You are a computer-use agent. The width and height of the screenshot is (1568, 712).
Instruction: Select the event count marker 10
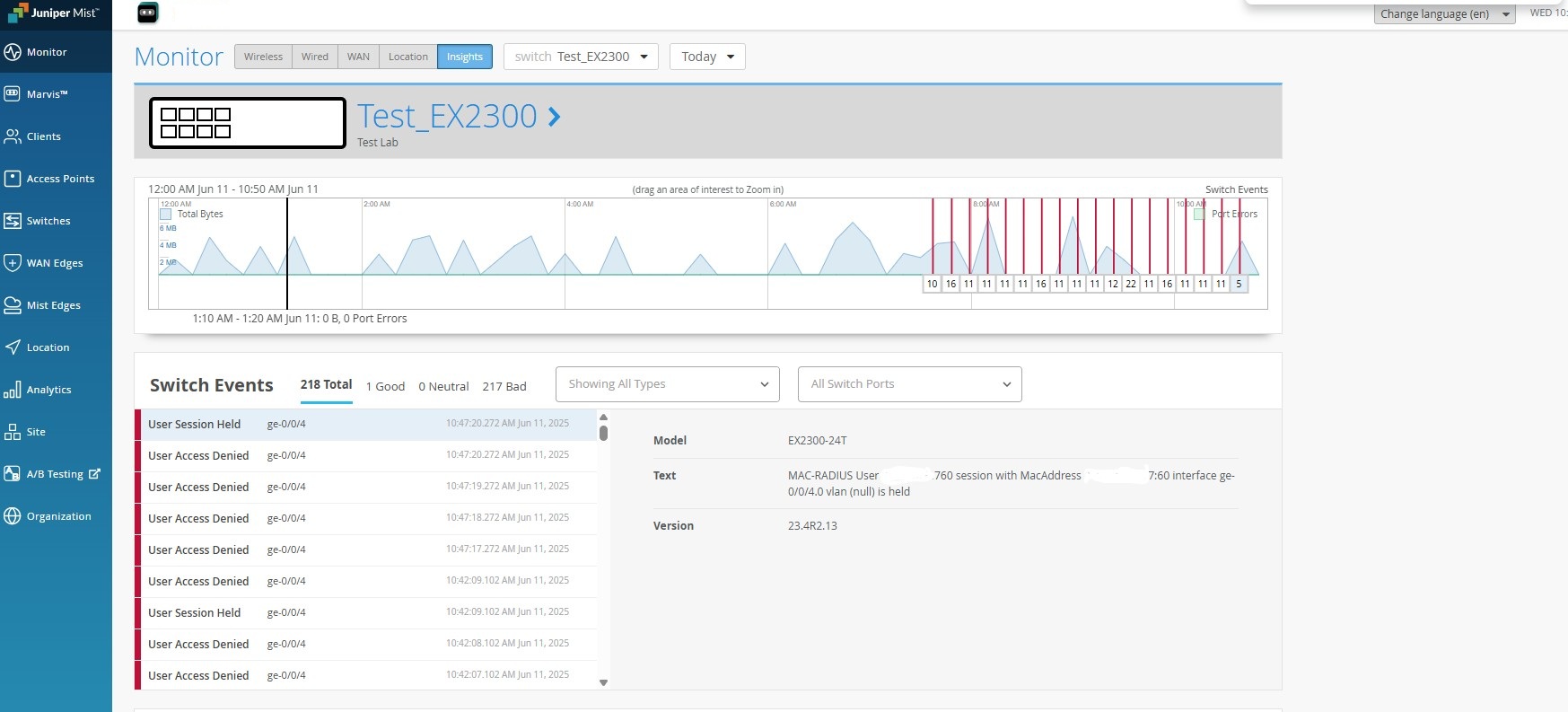pyautogui.click(x=933, y=284)
